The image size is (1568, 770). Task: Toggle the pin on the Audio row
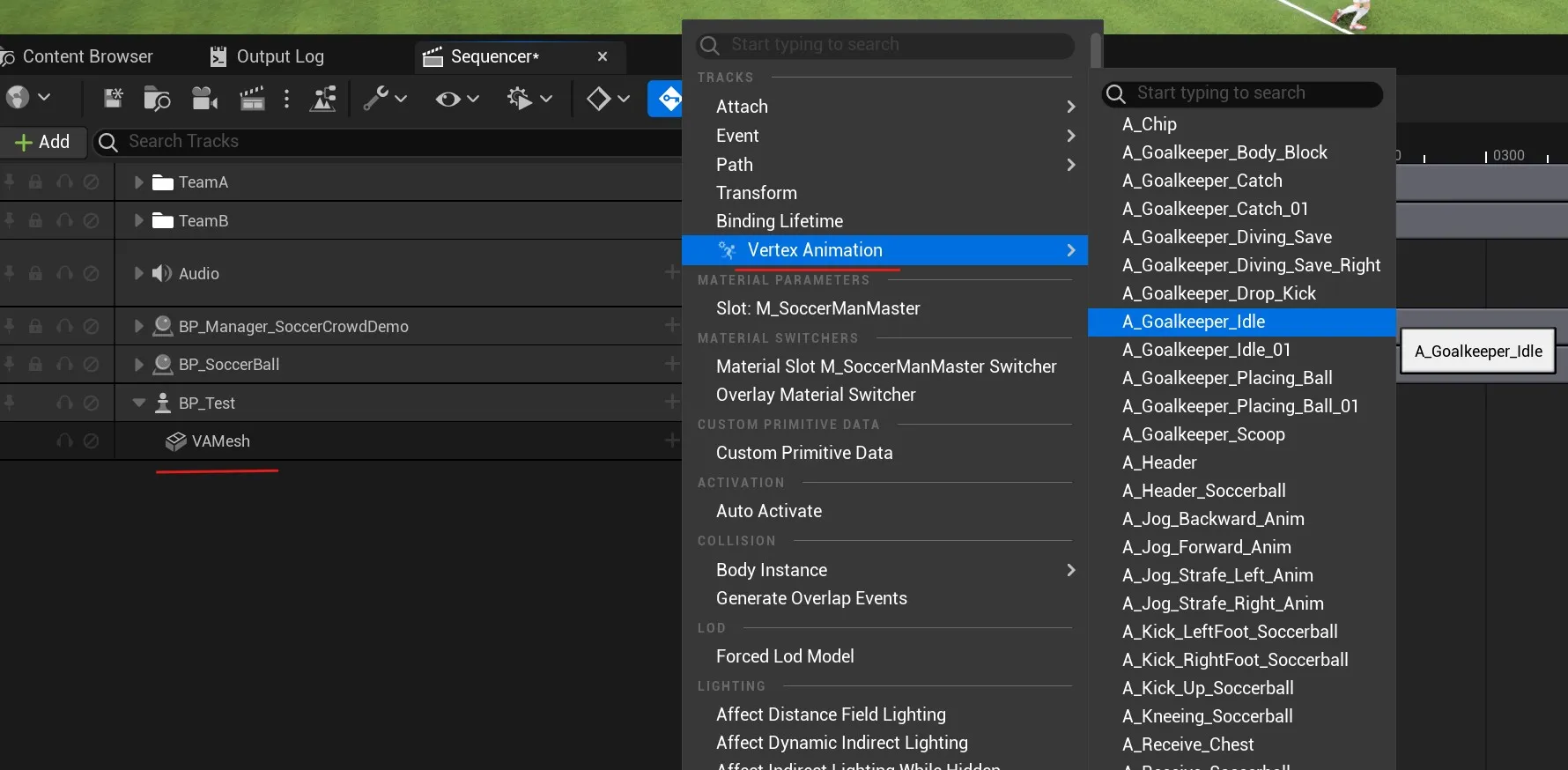pos(9,273)
